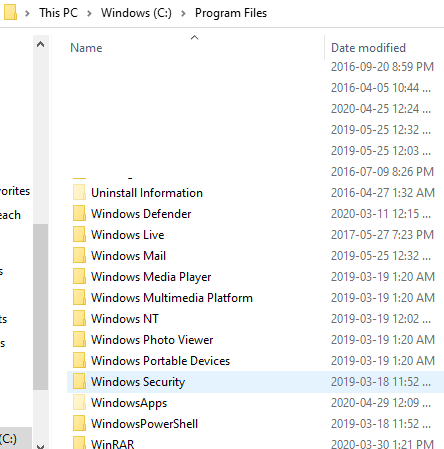Select the WinRAR folder icon
This screenshot has width=444, height=449.
coord(79,443)
